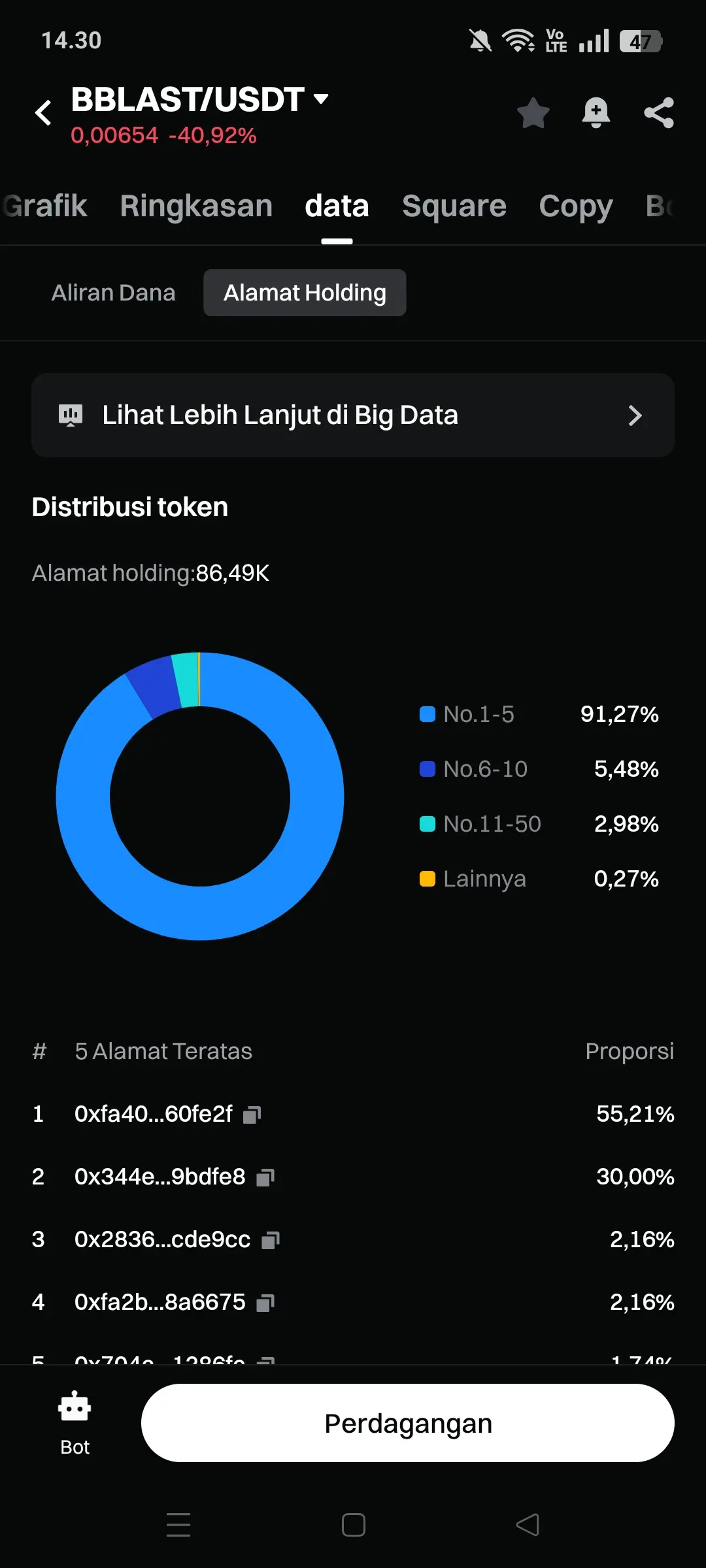706x1568 pixels.
Task: Copy address 0xfa40...60fe2f
Action: click(252, 1115)
